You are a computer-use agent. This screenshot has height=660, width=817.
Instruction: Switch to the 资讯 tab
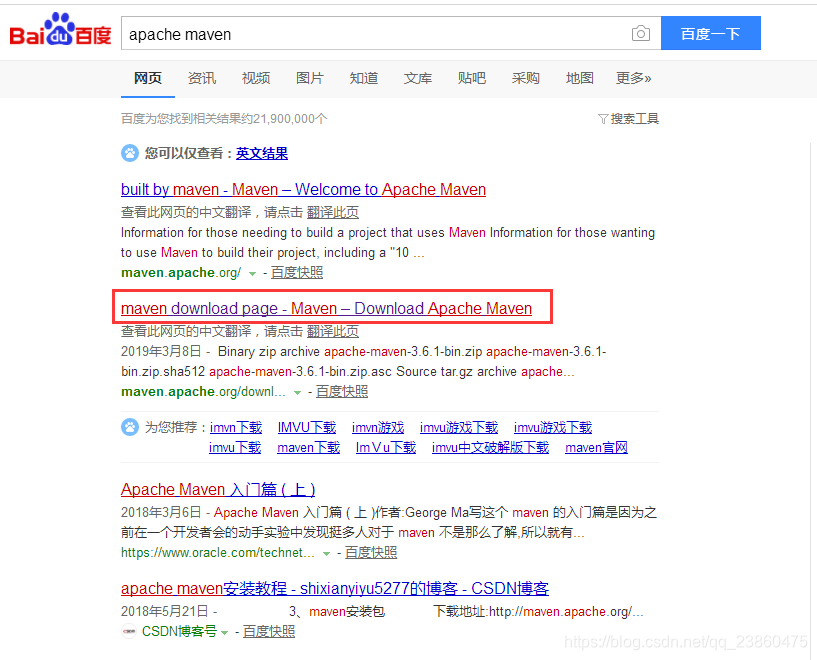click(202, 78)
